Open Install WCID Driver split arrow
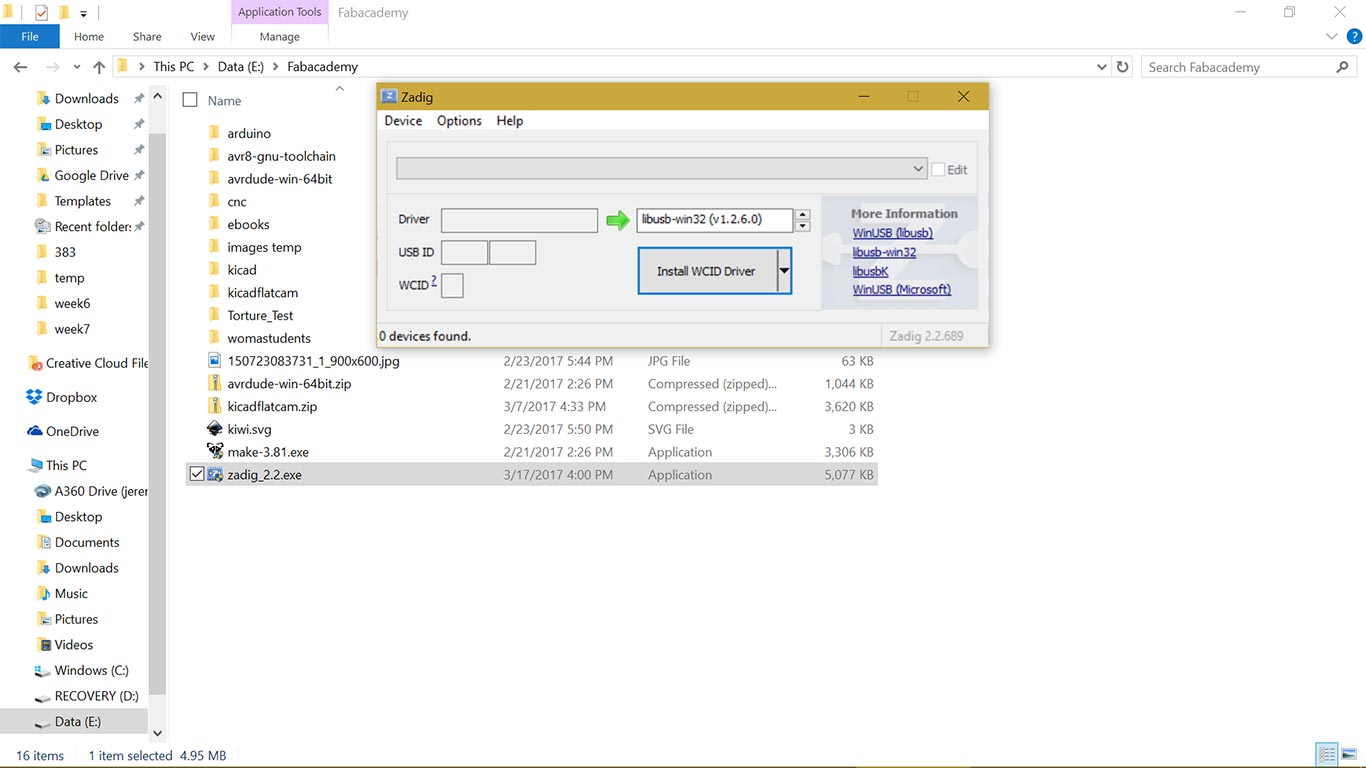Image resolution: width=1366 pixels, height=768 pixels. [x=785, y=271]
